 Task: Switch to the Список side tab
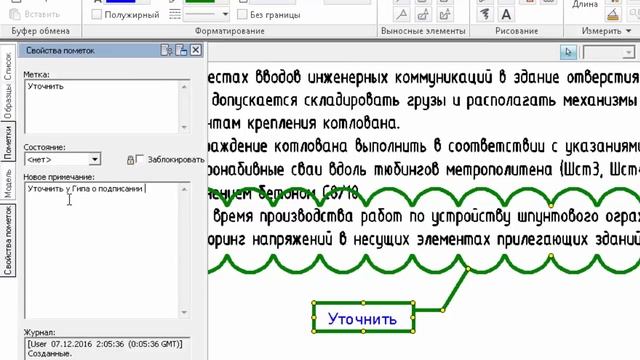[x=8, y=66]
